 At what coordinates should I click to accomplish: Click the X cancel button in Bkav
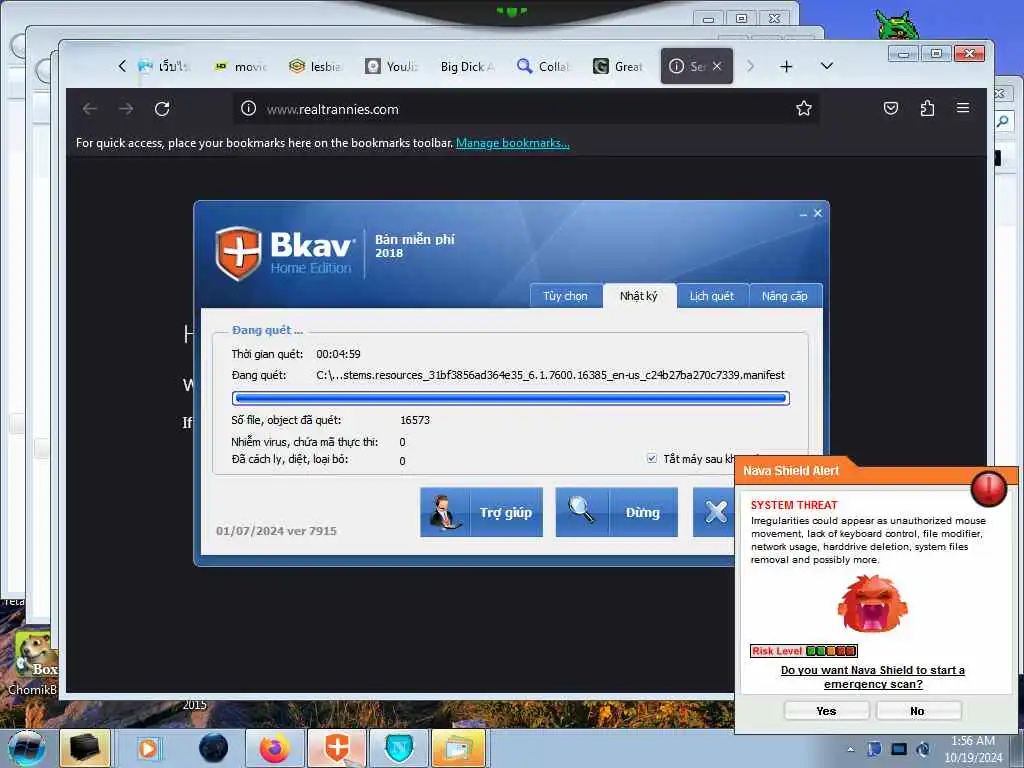[x=714, y=512]
